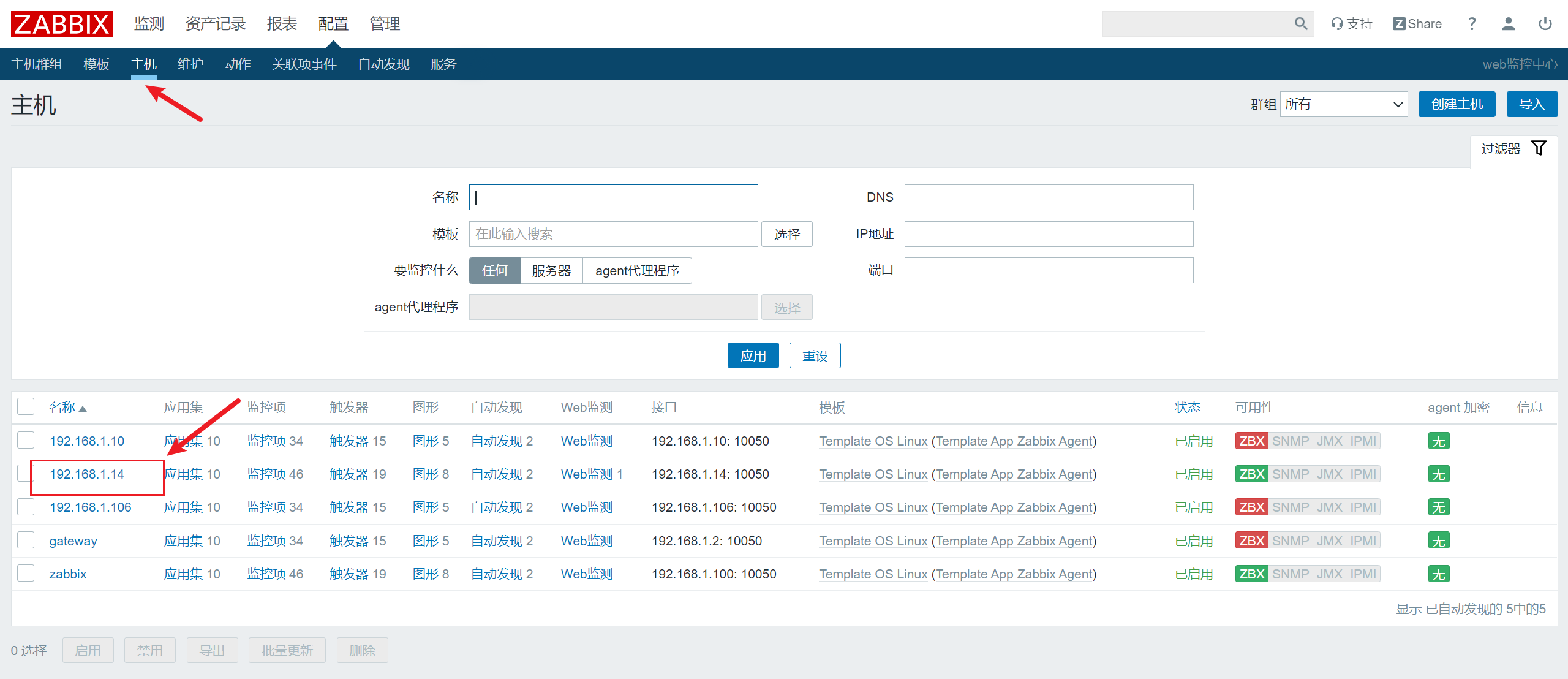Open the user profile icon
This screenshot has height=679, width=1568.
pos(1509,24)
